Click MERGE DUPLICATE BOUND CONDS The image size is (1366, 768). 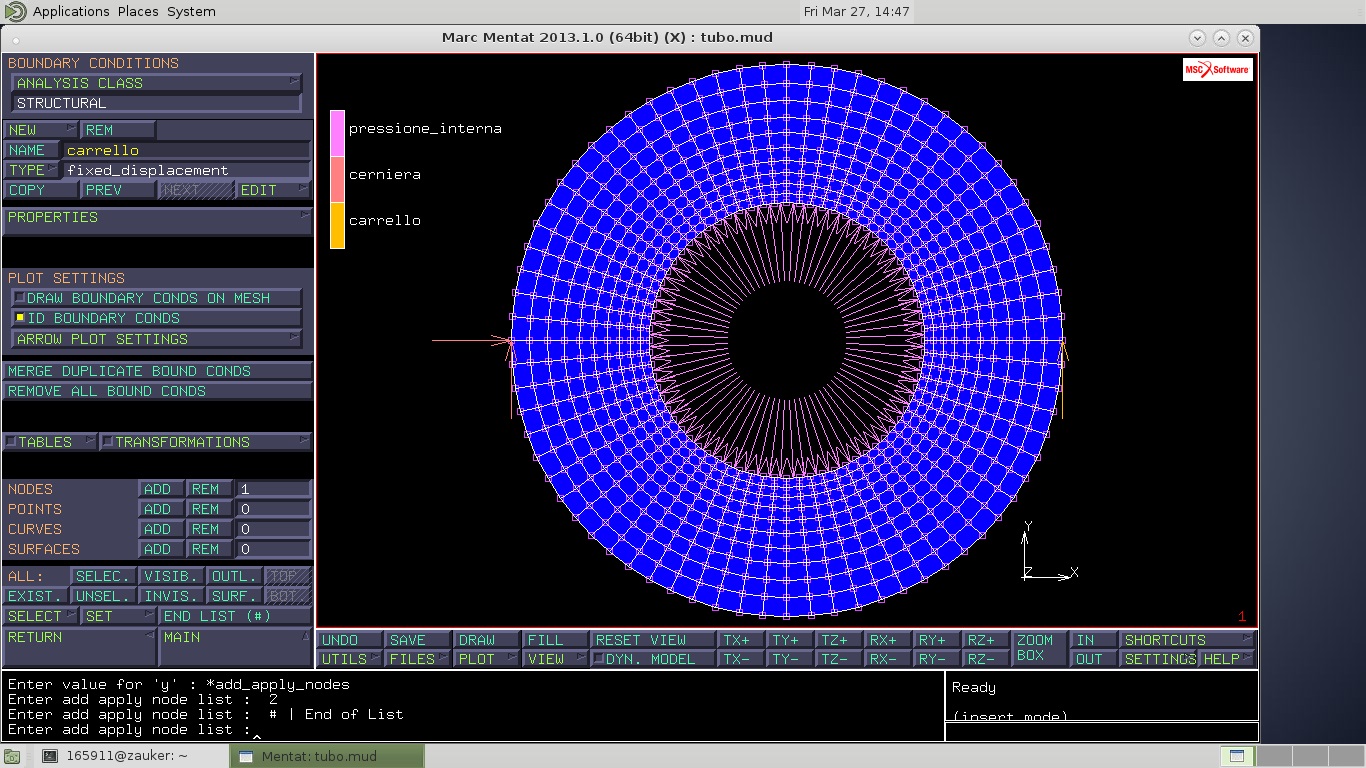(x=157, y=371)
